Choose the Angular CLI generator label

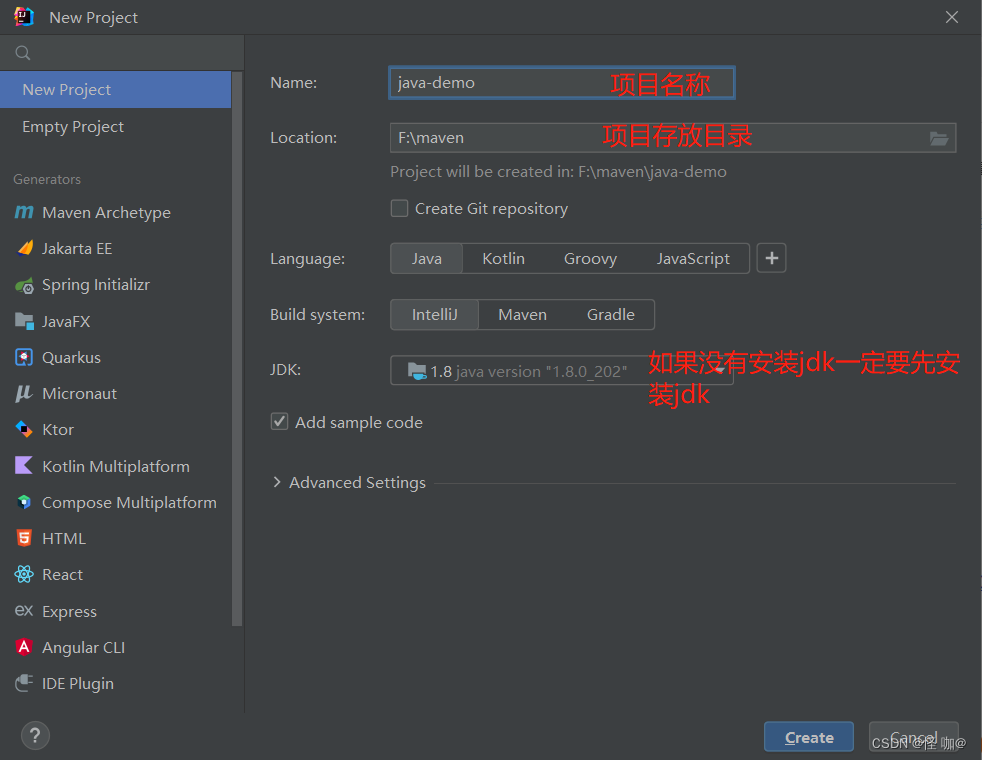click(83, 647)
